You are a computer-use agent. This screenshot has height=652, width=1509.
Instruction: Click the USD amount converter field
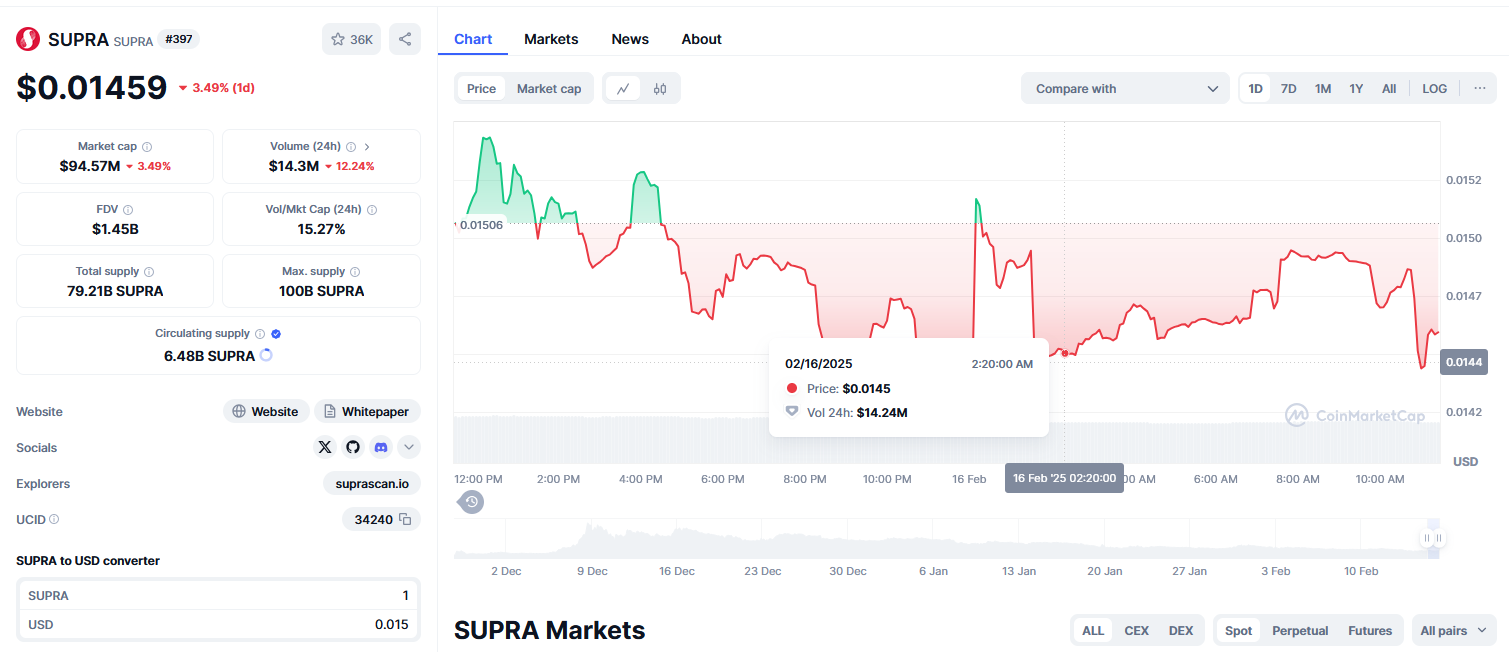[218, 624]
